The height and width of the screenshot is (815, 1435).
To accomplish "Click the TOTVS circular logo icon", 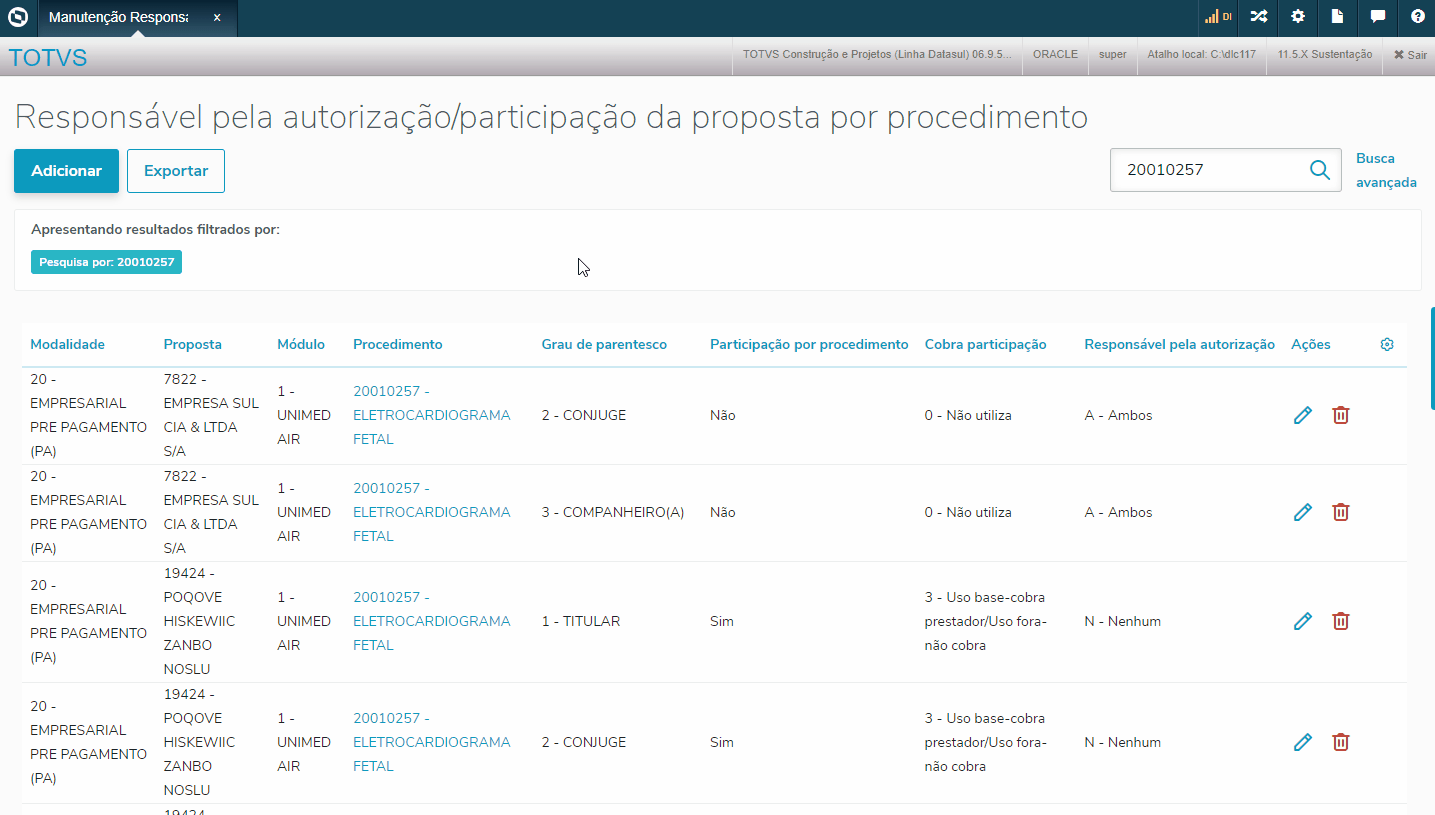I will 18,17.
